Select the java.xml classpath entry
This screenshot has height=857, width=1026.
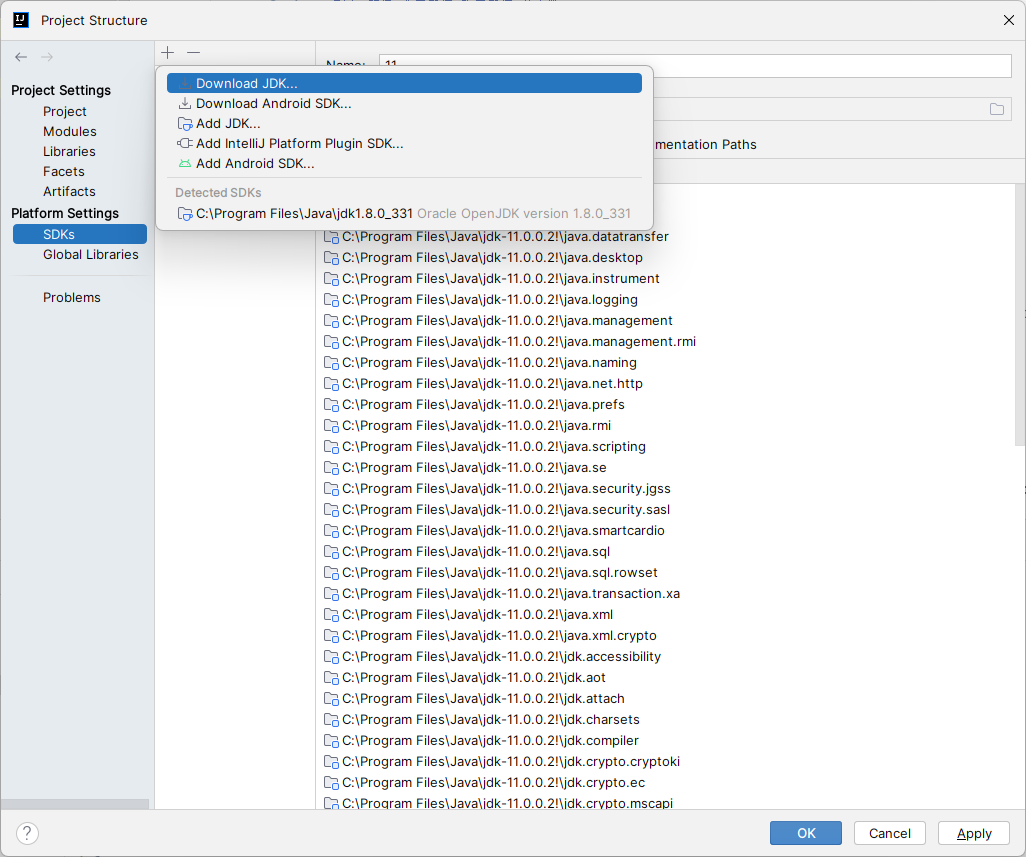[x=468, y=614]
